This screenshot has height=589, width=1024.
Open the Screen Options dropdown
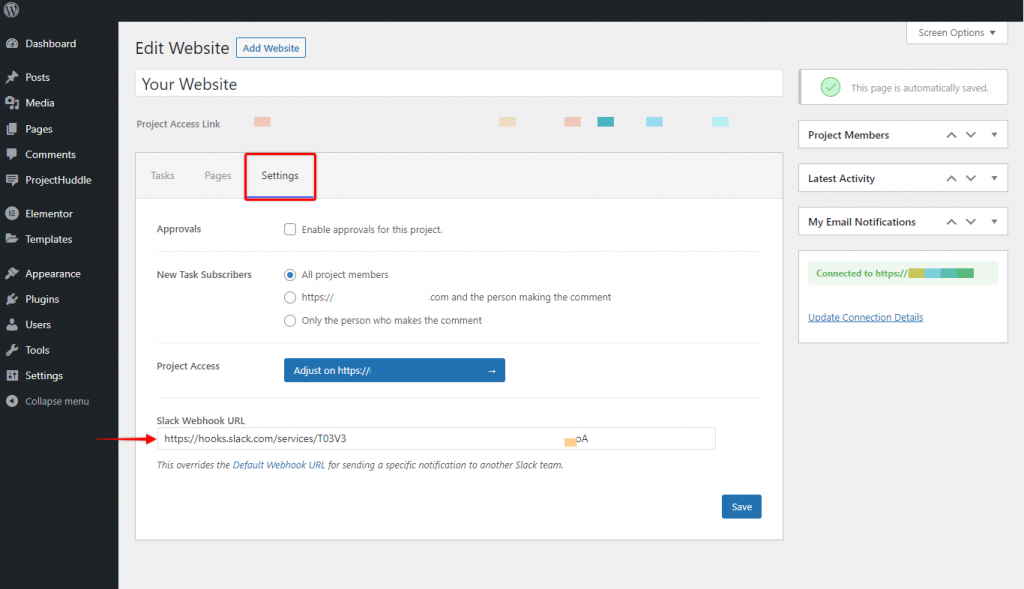[x=955, y=32]
